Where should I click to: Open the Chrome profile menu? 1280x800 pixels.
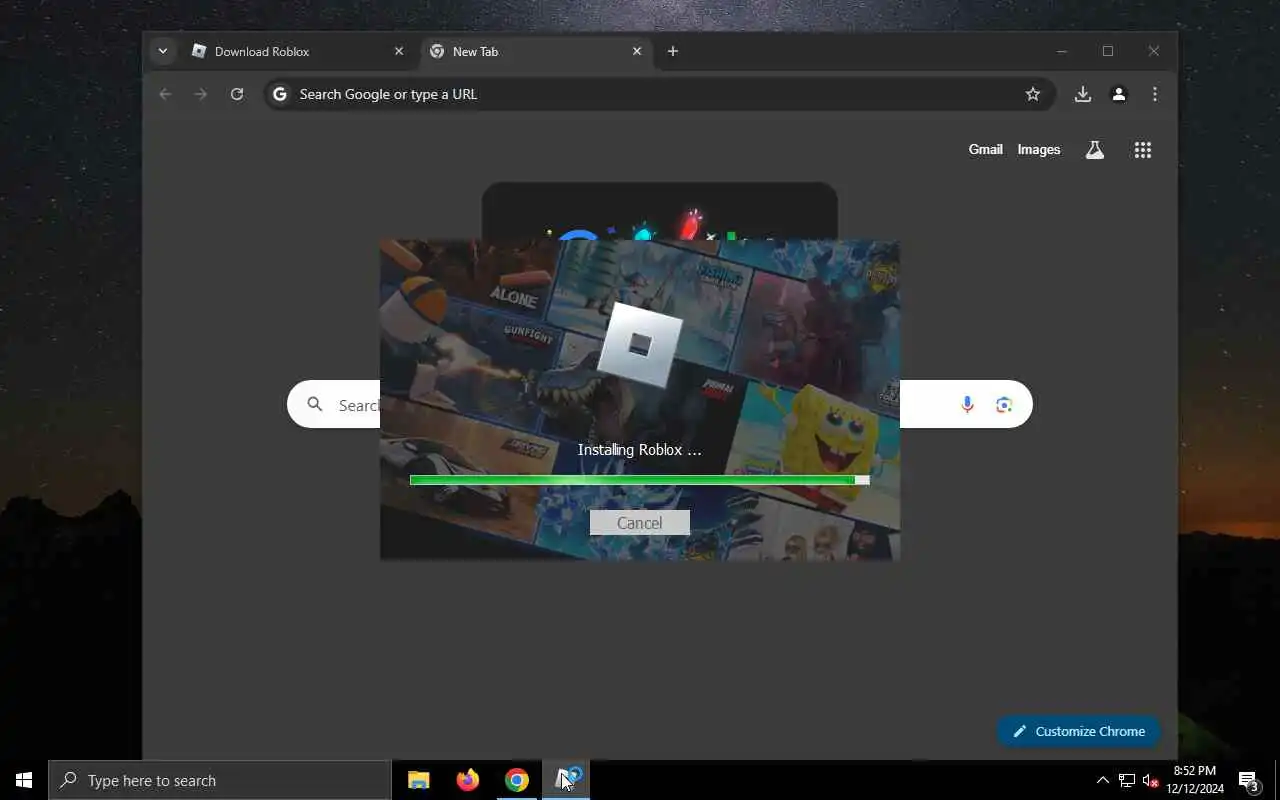click(1119, 94)
